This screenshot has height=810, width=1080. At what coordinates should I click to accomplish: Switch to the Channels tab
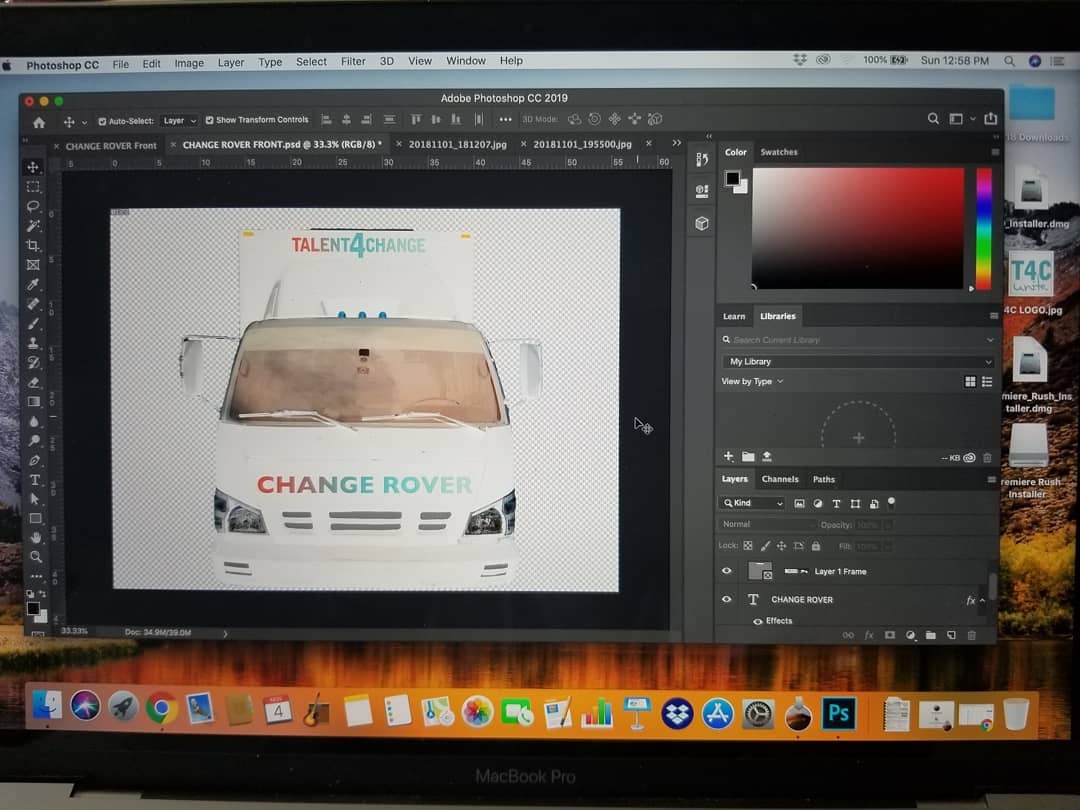(x=780, y=479)
